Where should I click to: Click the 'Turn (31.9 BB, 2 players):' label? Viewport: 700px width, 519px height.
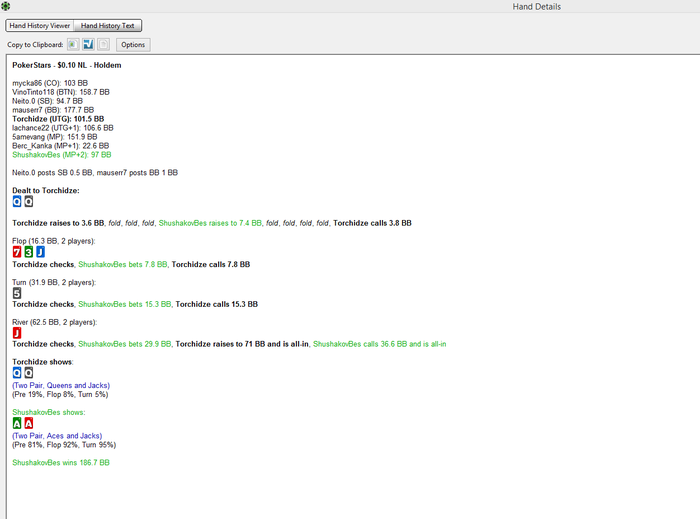click(x=54, y=282)
